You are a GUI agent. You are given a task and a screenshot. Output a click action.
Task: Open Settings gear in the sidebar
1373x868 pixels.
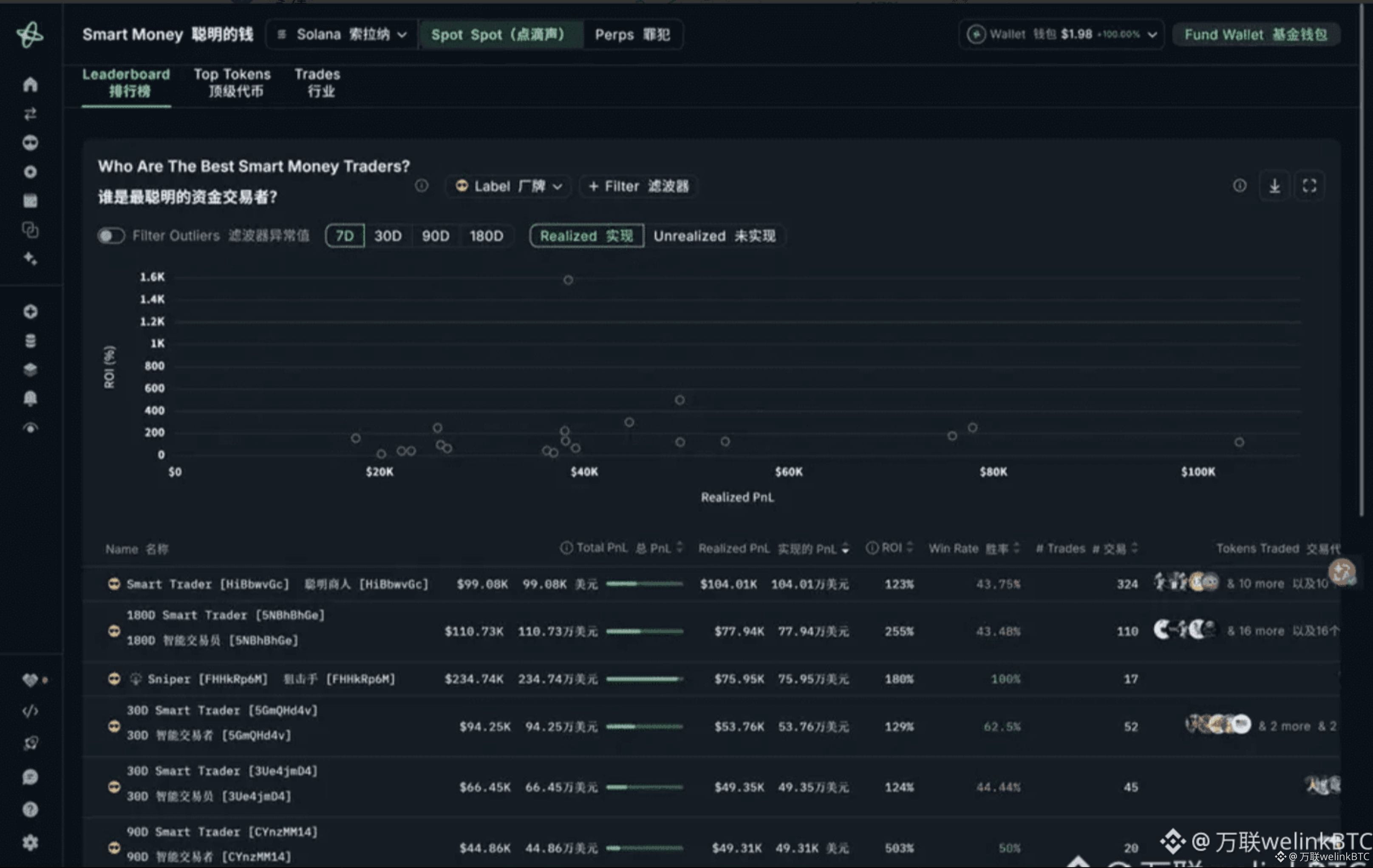tap(30, 843)
